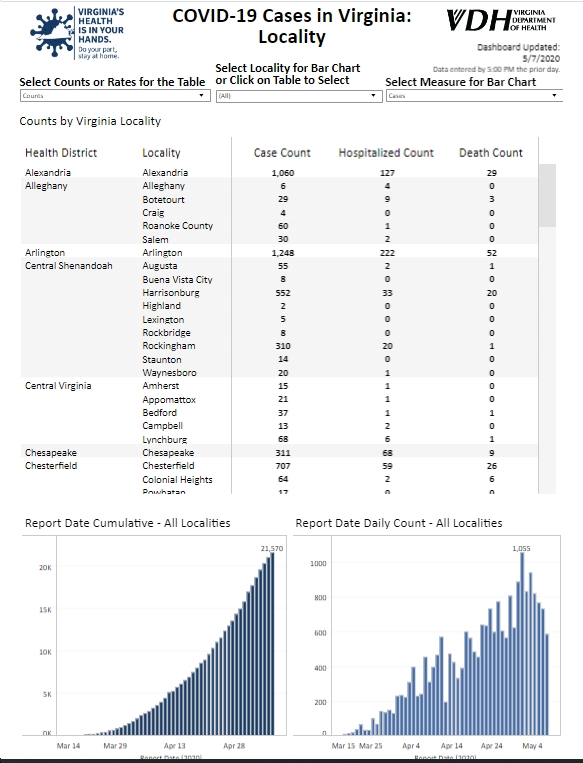The height and width of the screenshot is (763, 583).
Task: Click the Case Count column header
Action: click(x=282, y=153)
